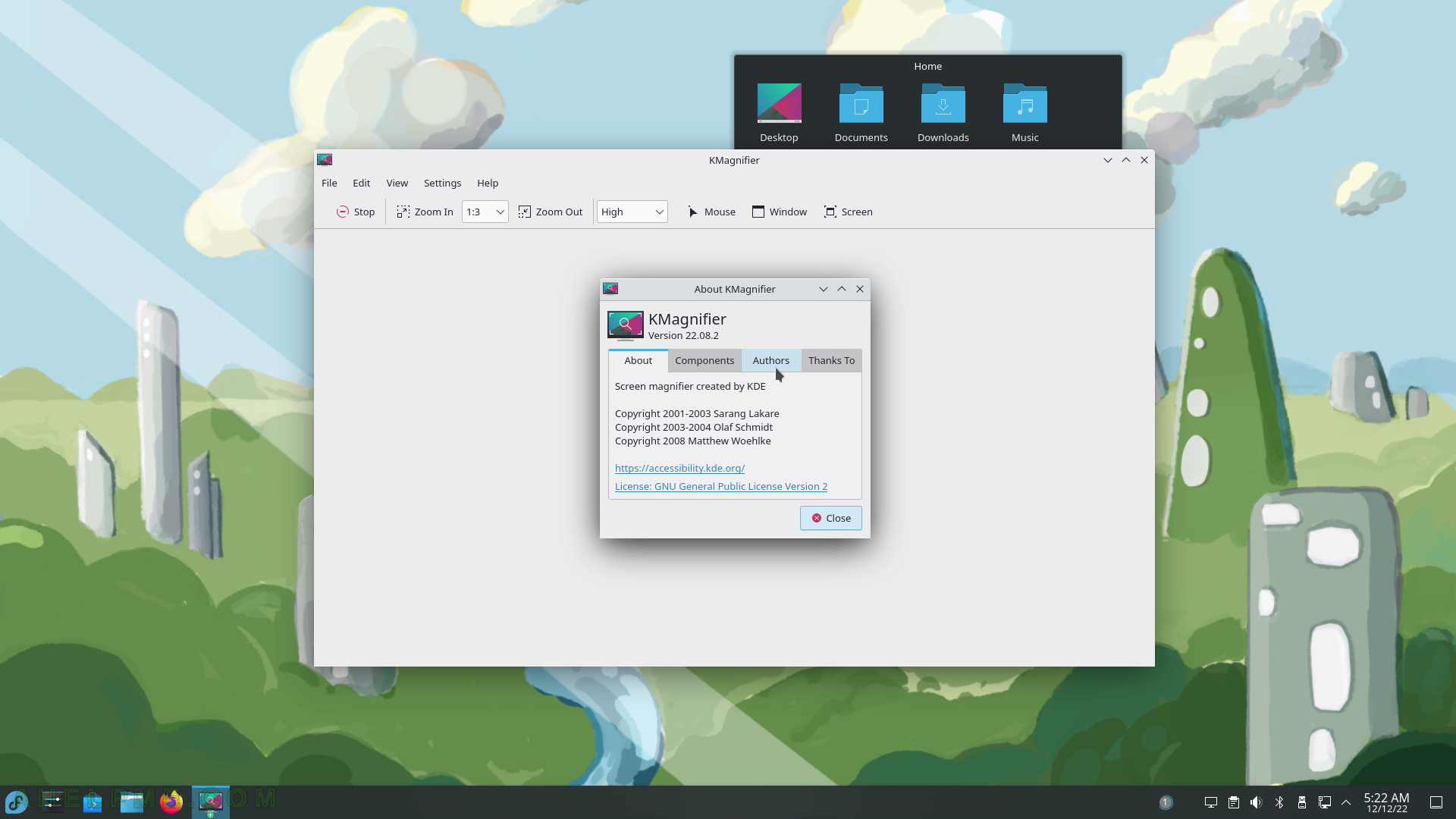Click the clock showing 5:22 AM
The image size is (1456, 819).
tap(1386, 802)
